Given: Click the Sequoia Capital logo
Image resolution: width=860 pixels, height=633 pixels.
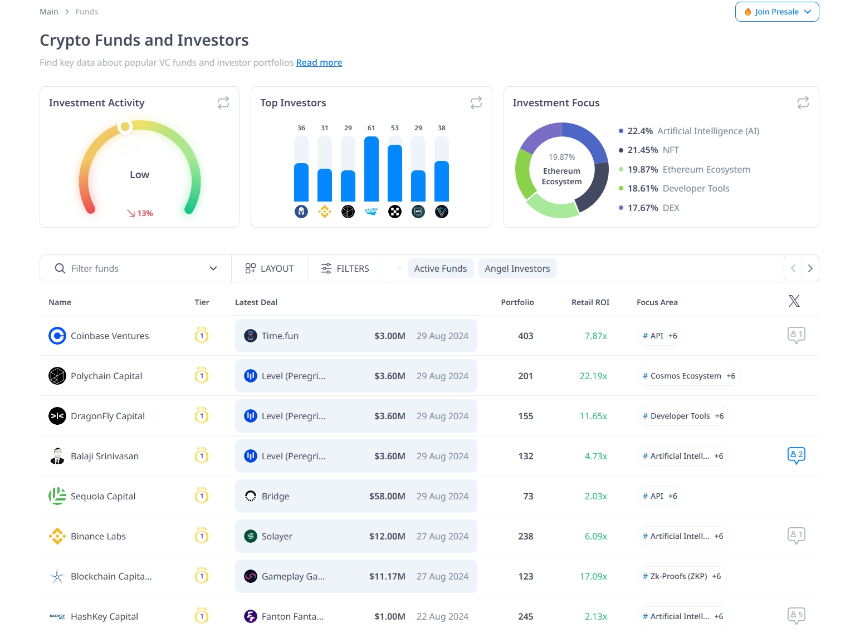Looking at the screenshot, I should (x=57, y=496).
